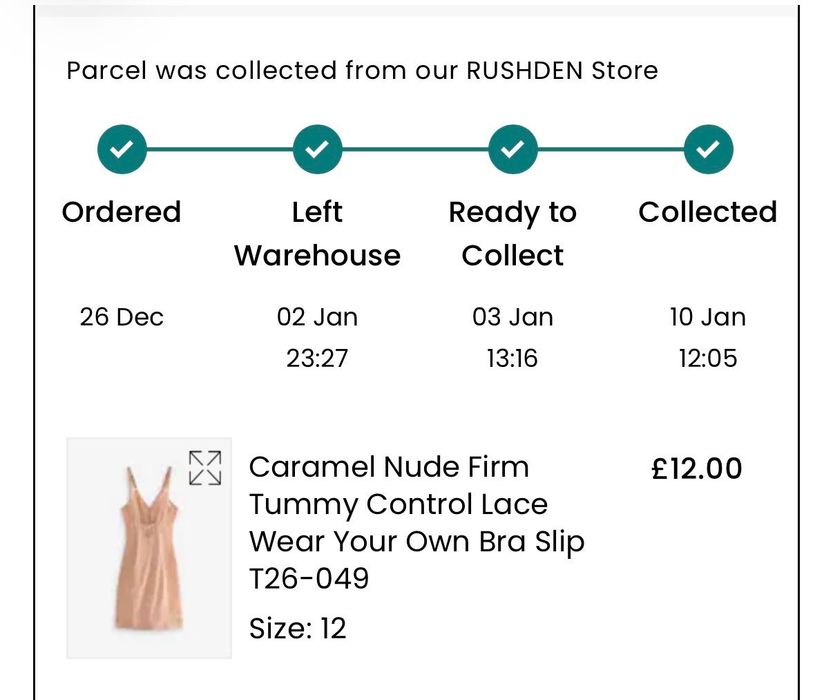Click the Collected step checkmark icon
Image resolution: width=833 pixels, height=700 pixels.
708,150
